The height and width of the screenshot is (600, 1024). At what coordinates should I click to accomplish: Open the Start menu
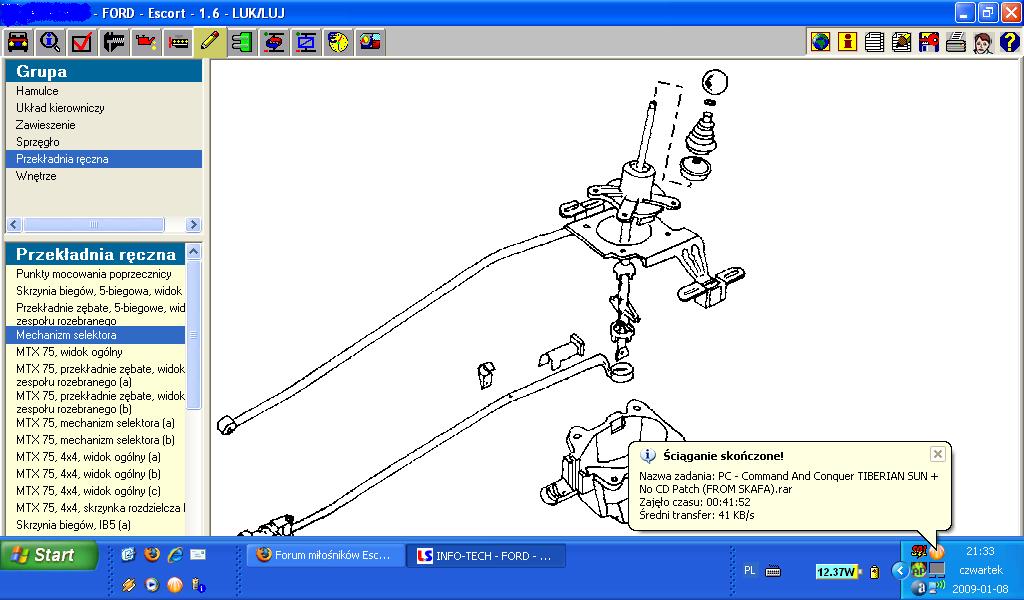click(x=49, y=555)
